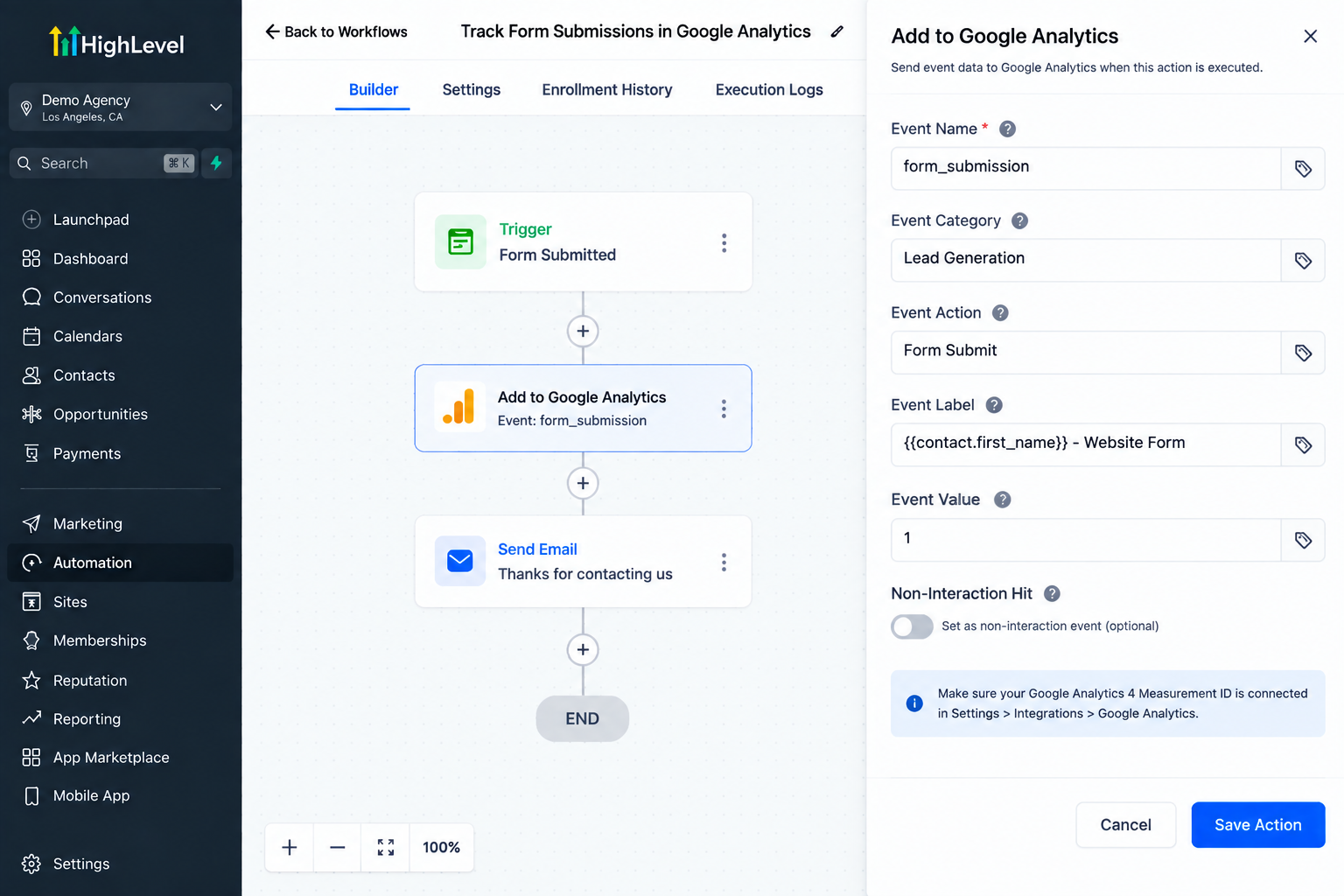Image resolution: width=1344 pixels, height=896 pixels.
Task: Select the Send Email node
Action: [x=583, y=562]
